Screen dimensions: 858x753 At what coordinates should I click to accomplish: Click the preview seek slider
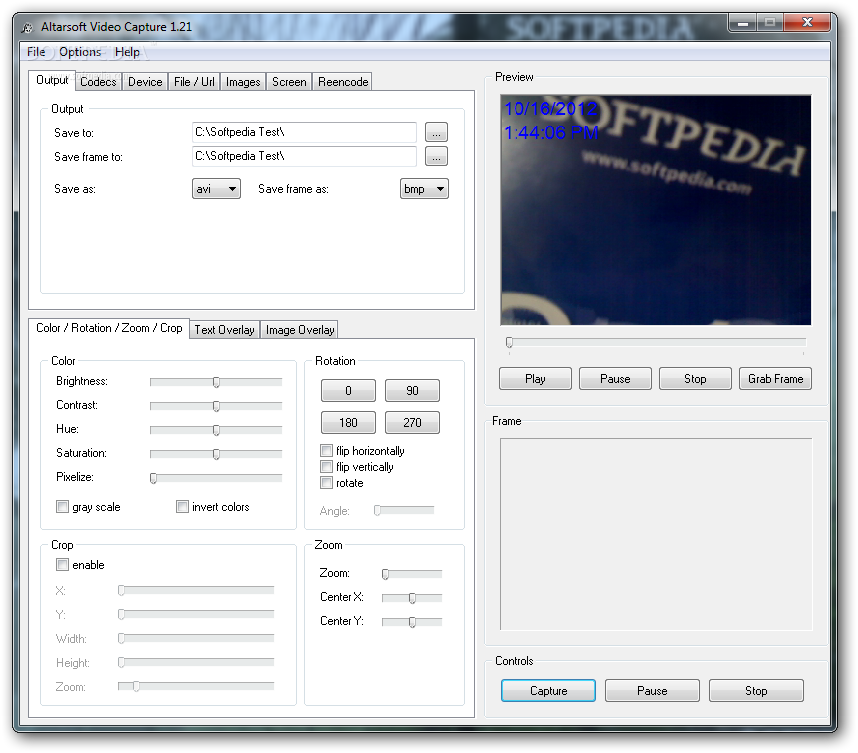coord(656,343)
